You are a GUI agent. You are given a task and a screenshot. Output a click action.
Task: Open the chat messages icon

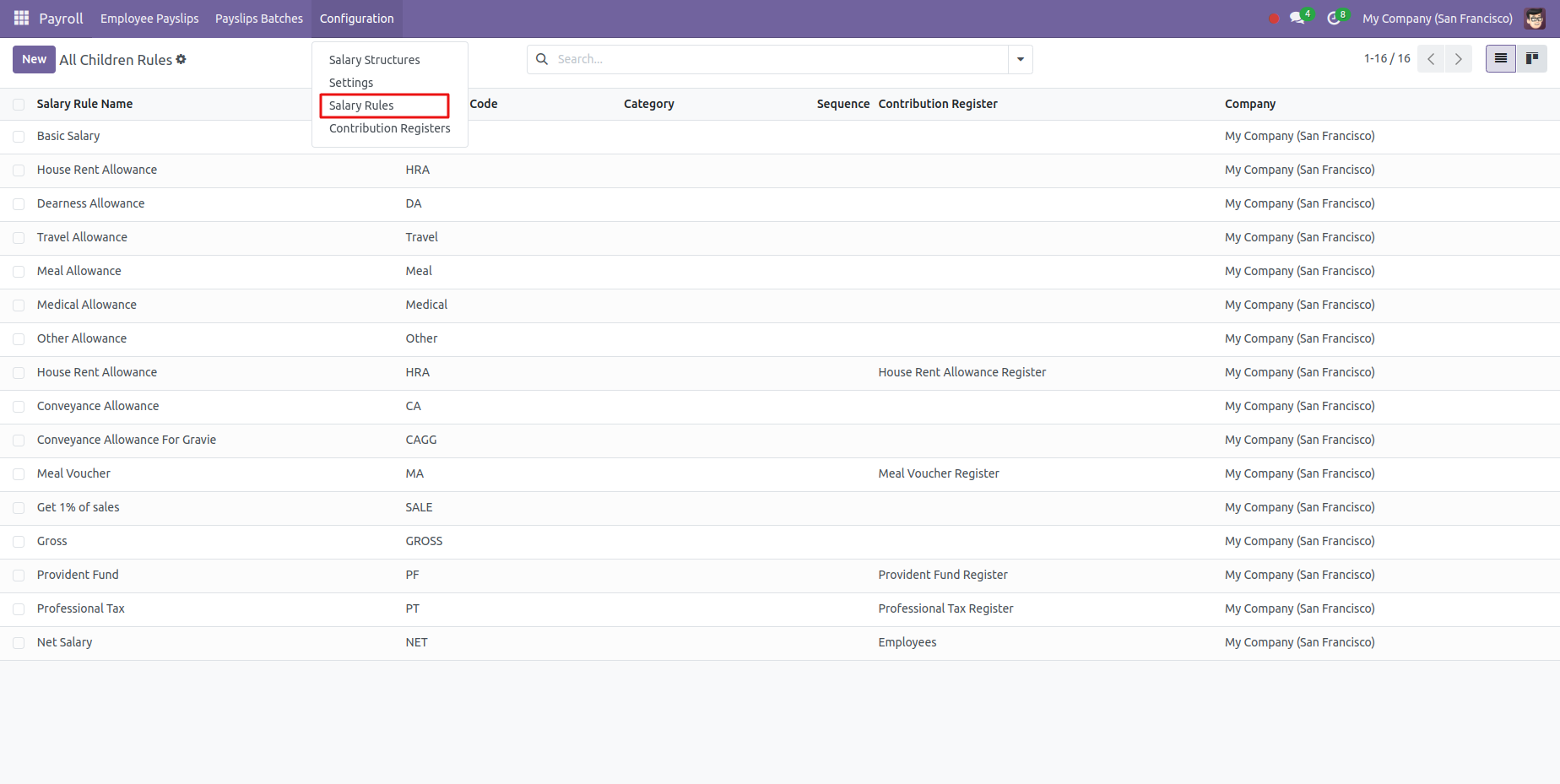click(x=1297, y=18)
